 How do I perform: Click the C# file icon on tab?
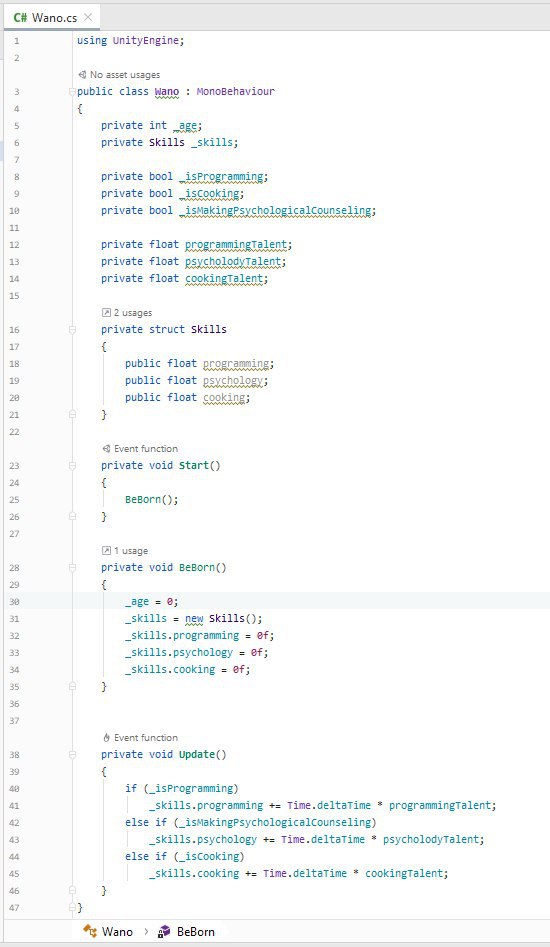coord(21,18)
